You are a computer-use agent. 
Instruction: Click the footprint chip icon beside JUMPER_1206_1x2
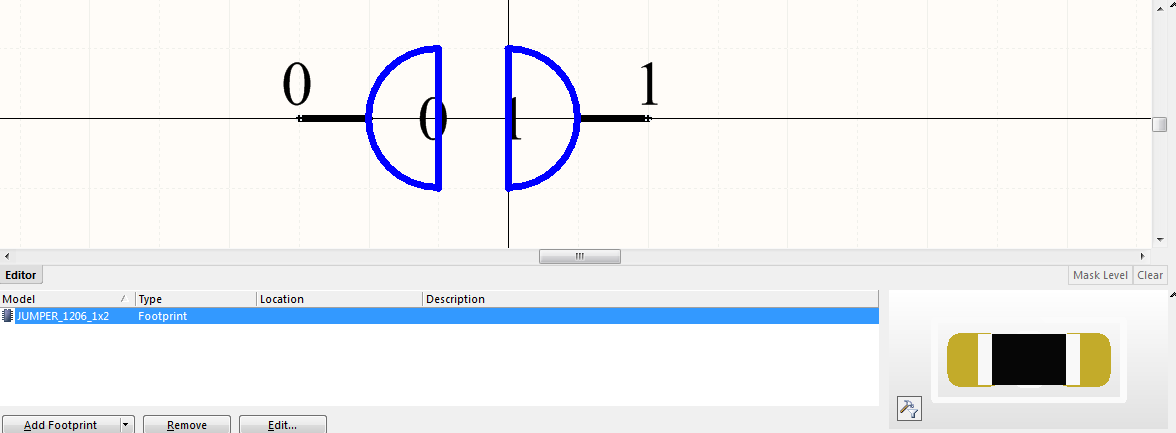point(8,316)
